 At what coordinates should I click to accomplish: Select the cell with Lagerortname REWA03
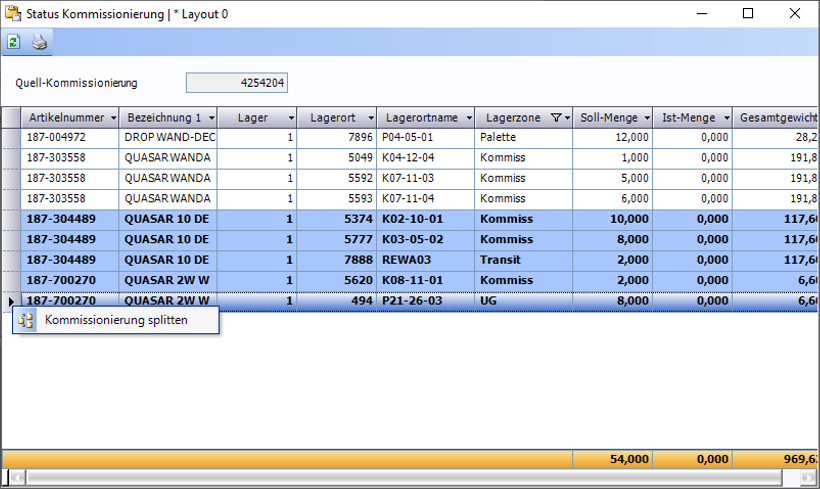[425, 259]
